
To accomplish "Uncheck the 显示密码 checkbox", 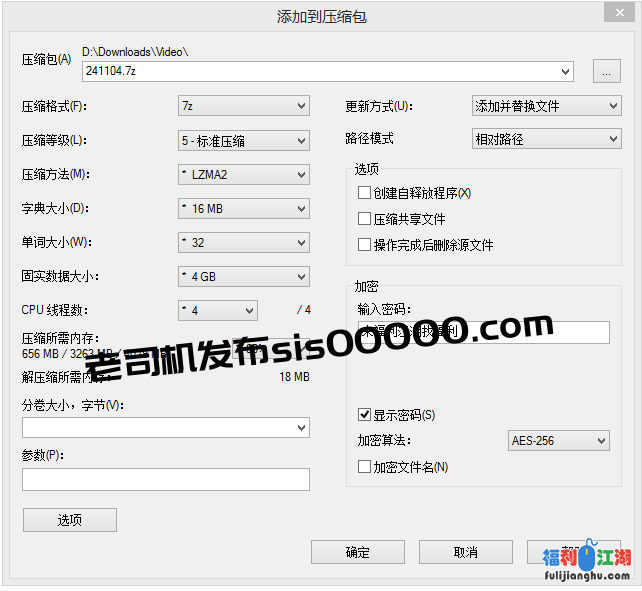I will 365,415.
